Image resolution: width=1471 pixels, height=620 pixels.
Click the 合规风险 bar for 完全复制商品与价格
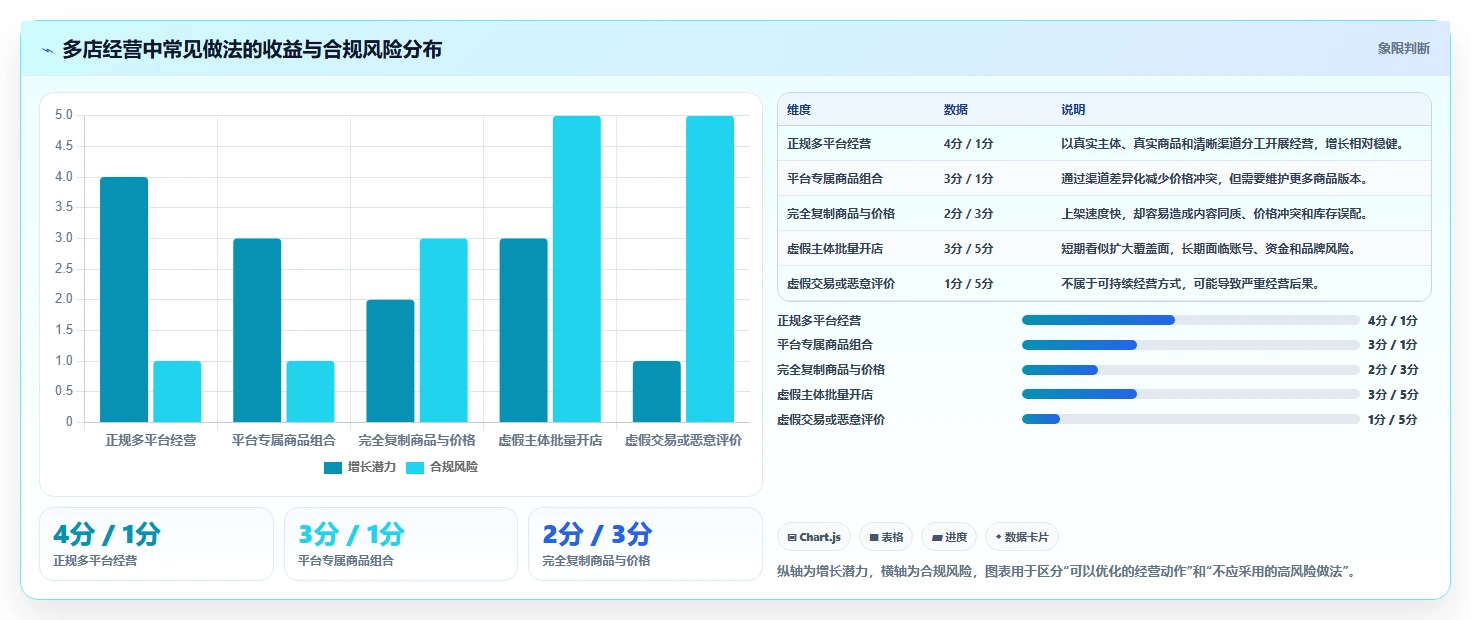(x=443, y=330)
